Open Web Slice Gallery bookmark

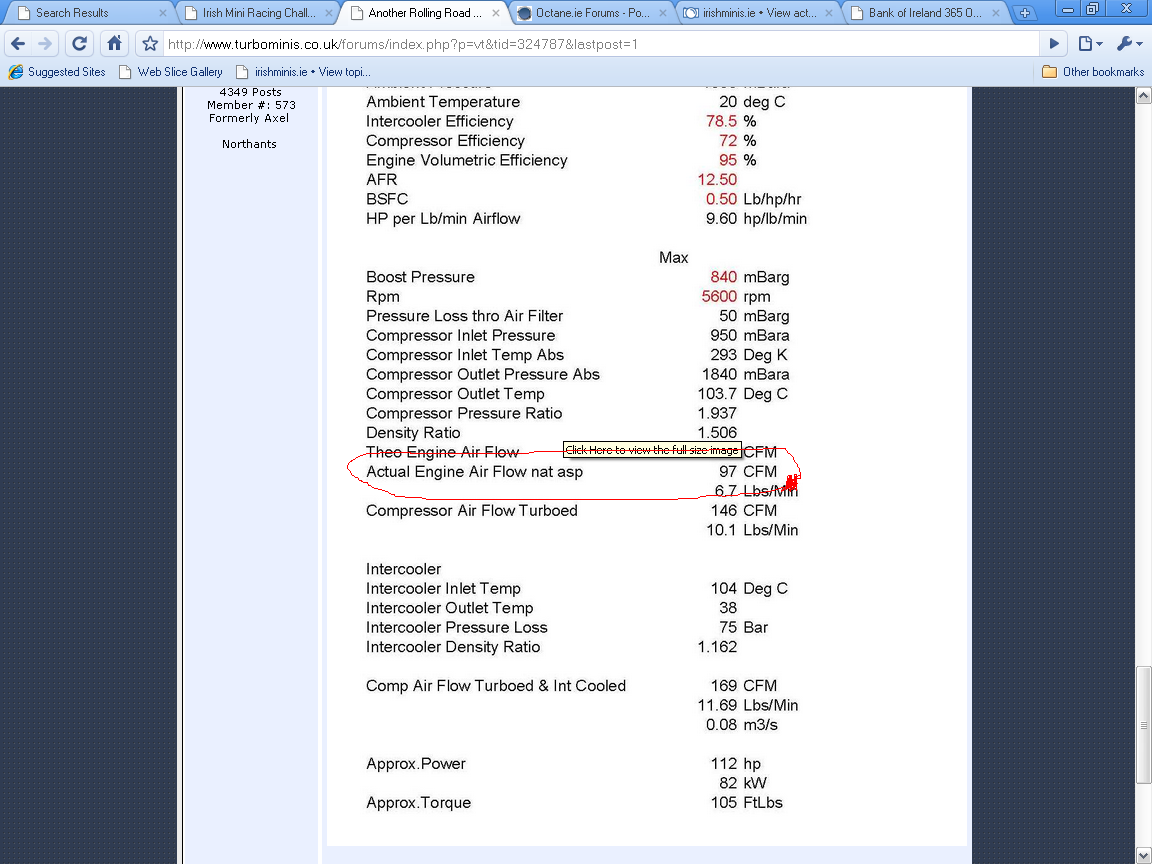(x=170, y=72)
